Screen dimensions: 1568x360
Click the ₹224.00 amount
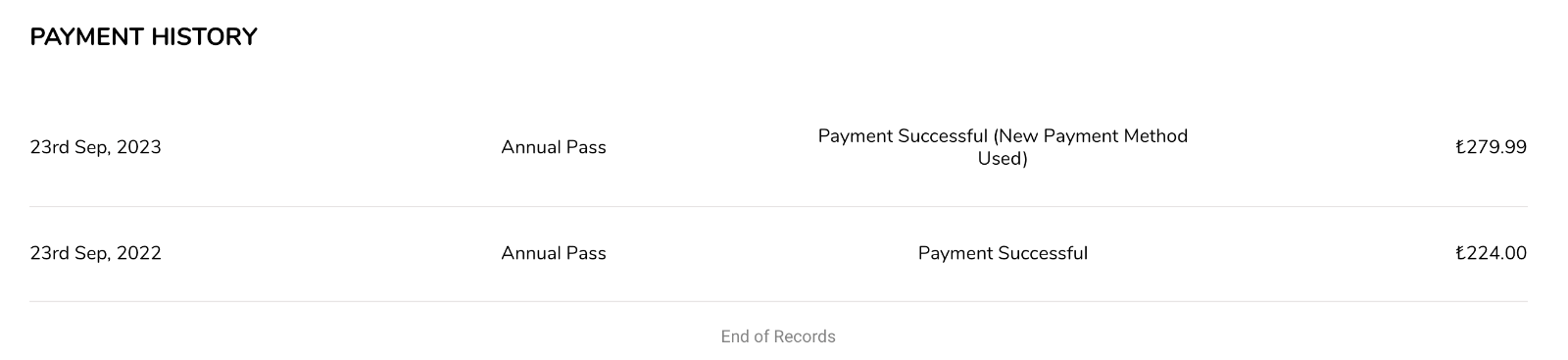1492,253
